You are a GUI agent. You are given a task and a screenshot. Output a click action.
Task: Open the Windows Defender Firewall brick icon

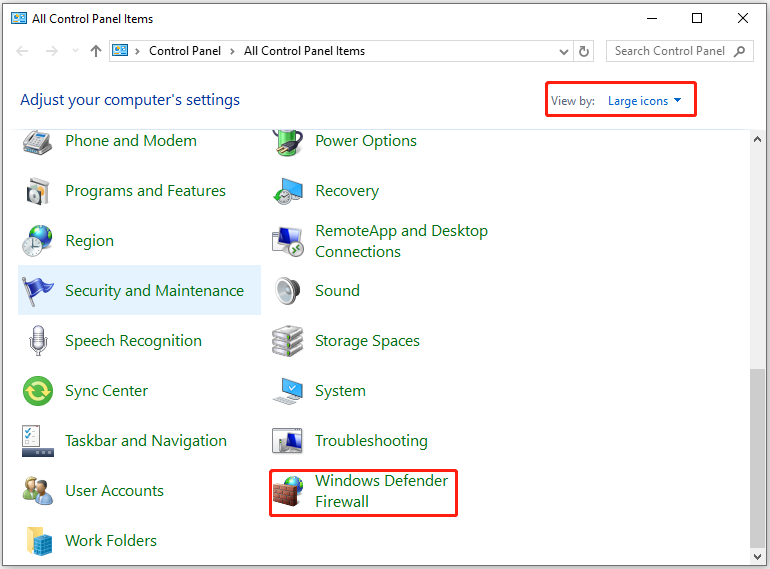pos(288,491)
